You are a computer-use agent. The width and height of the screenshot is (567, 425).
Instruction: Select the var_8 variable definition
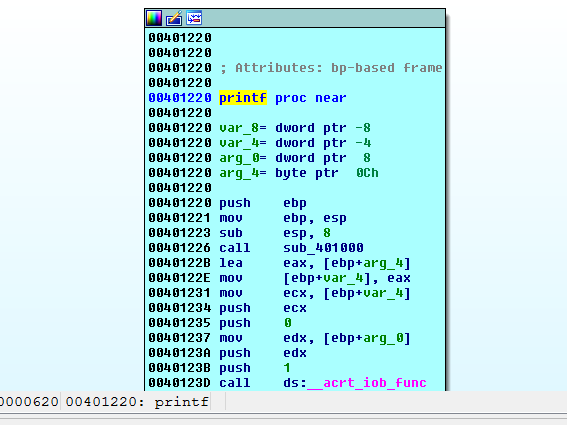295,128
